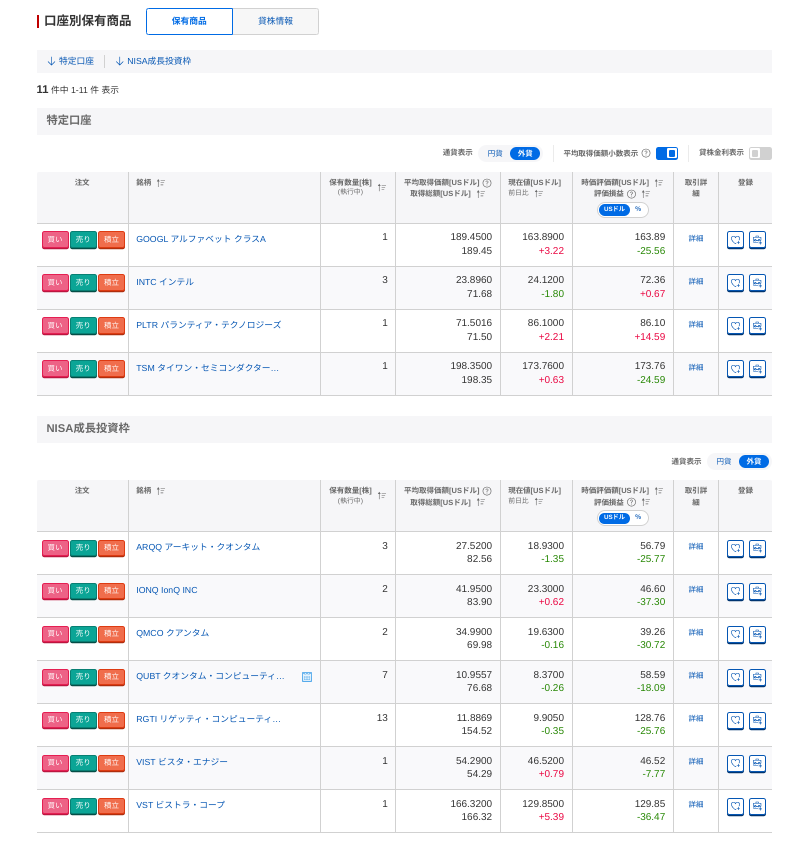810x841 pixels.
Task: Sort NISA table by 銘柄
Action: pos(161,491)
